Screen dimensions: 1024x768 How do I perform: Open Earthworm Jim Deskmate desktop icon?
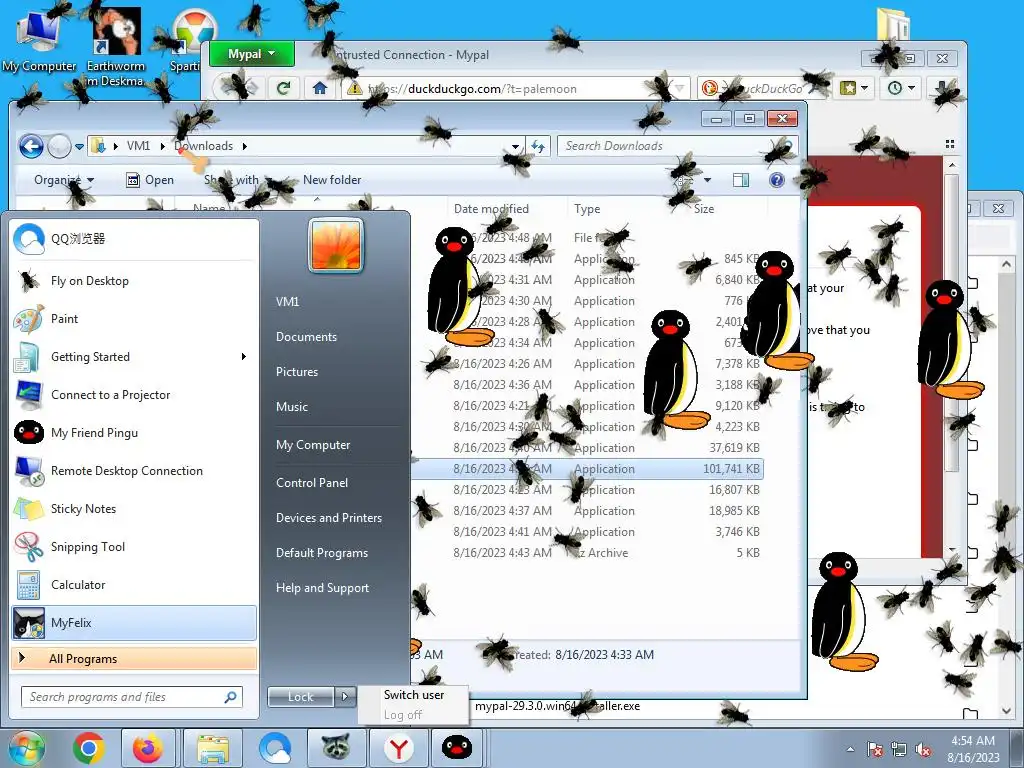[116, 47]
